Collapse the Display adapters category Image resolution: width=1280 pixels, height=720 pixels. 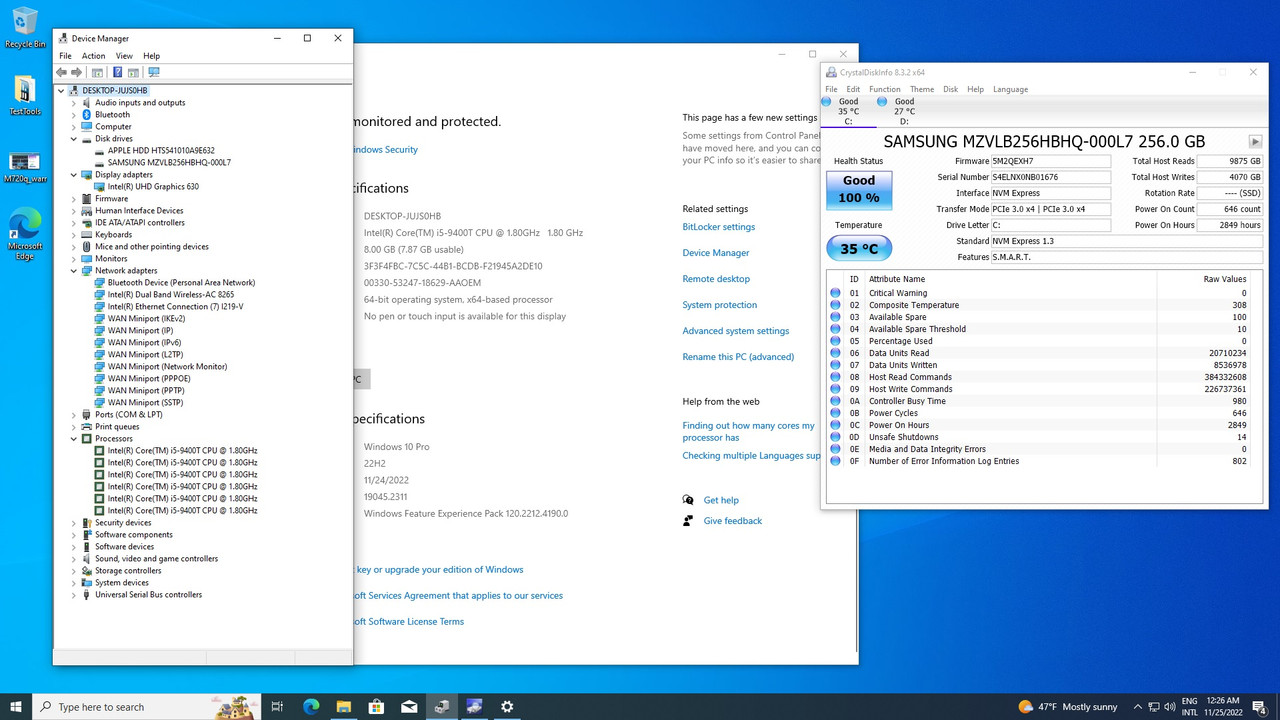pyautogui.click(x=73, y=175)
